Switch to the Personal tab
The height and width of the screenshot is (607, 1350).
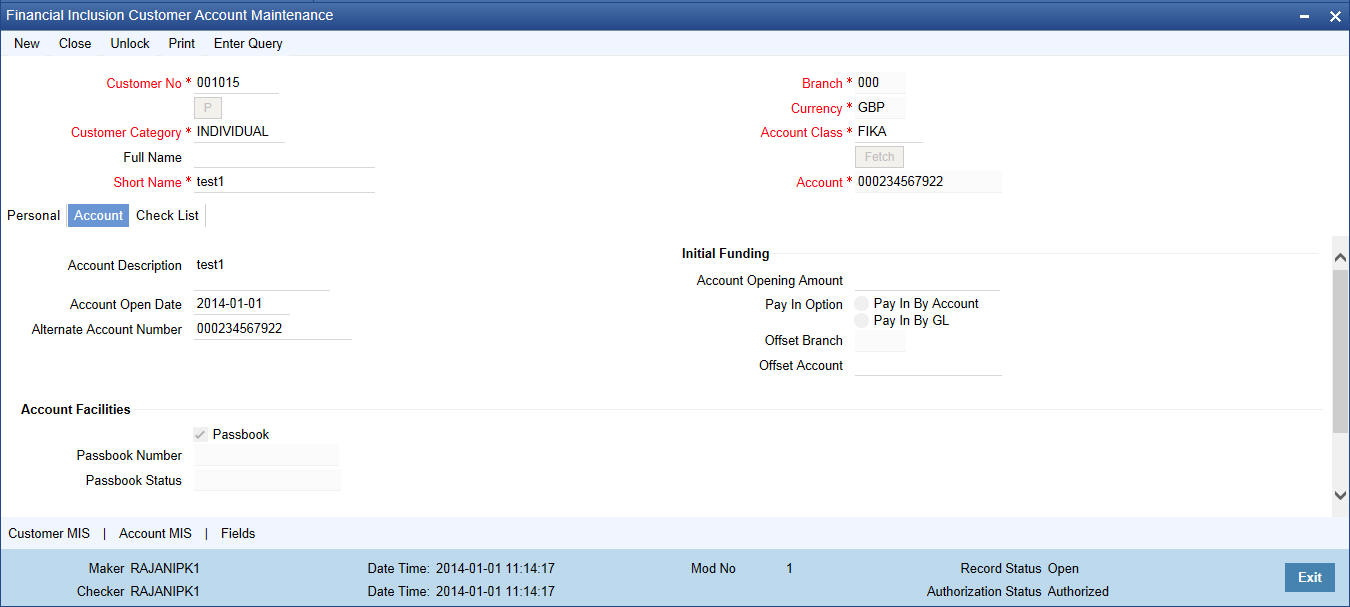(x=33, y=215)
